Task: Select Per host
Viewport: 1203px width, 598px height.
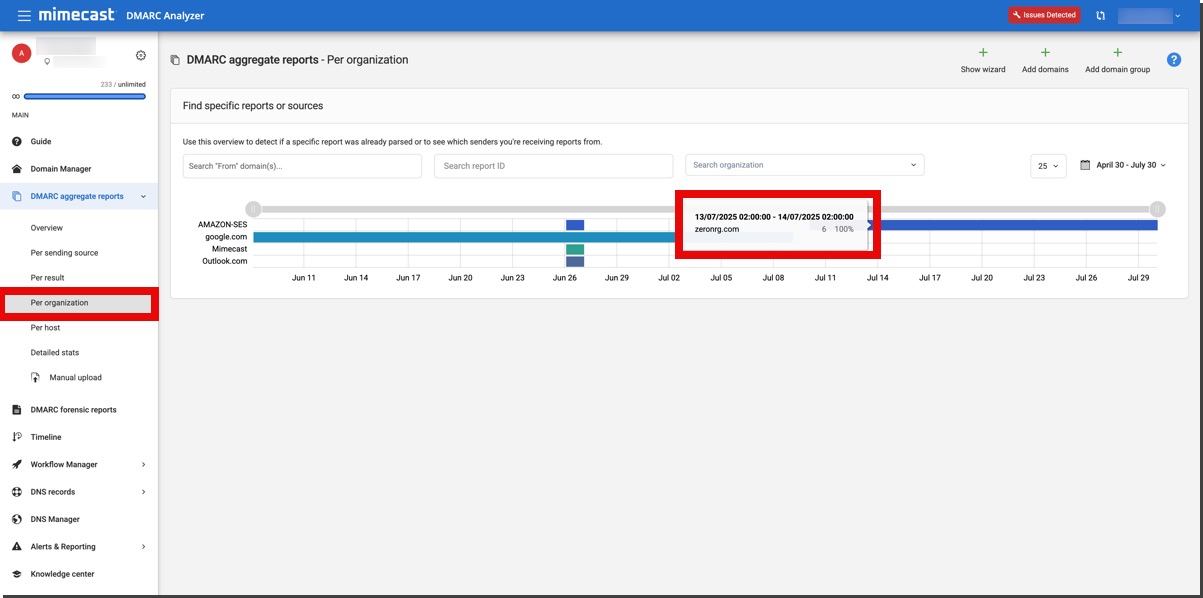Action: [45, 328]
